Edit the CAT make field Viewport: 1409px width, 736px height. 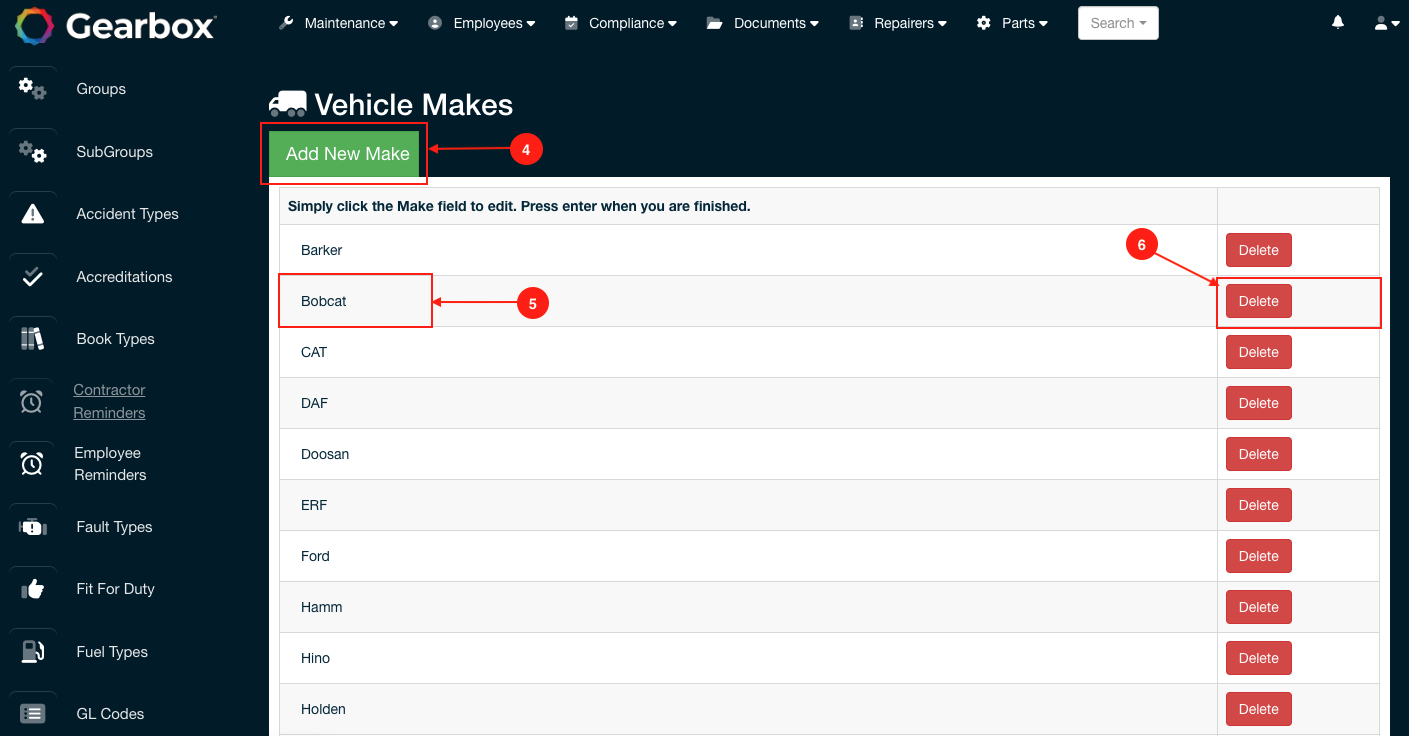(748, 352)
